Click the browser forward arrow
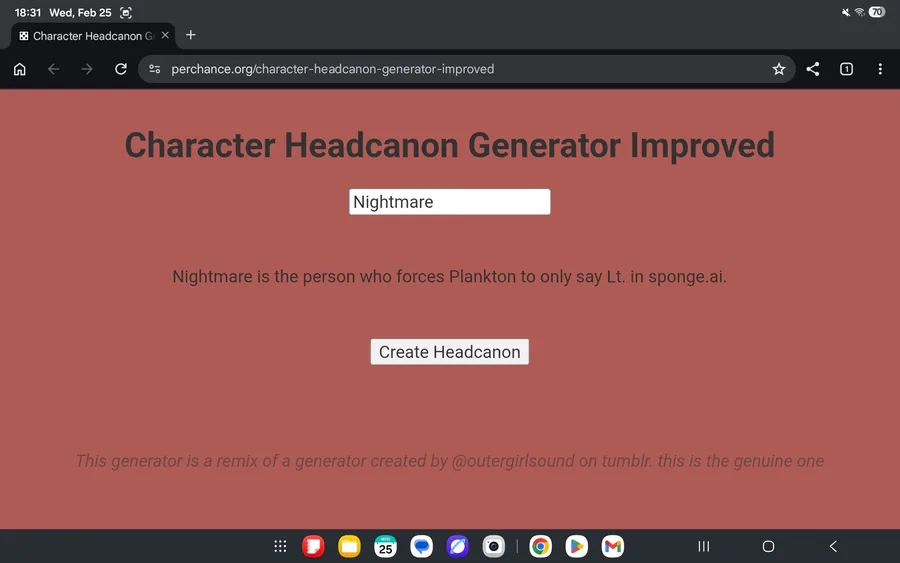The width and height of the screenshot is (900, 563). 87,69
